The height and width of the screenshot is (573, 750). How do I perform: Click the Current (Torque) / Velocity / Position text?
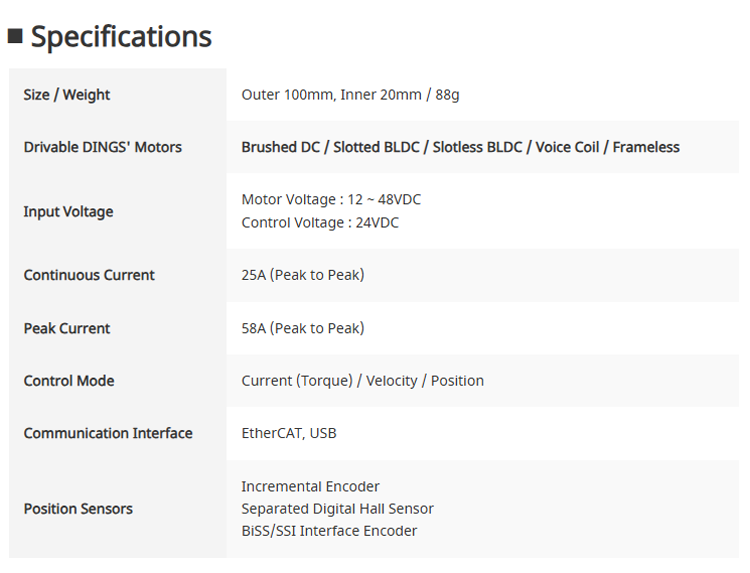click(363, 381)
